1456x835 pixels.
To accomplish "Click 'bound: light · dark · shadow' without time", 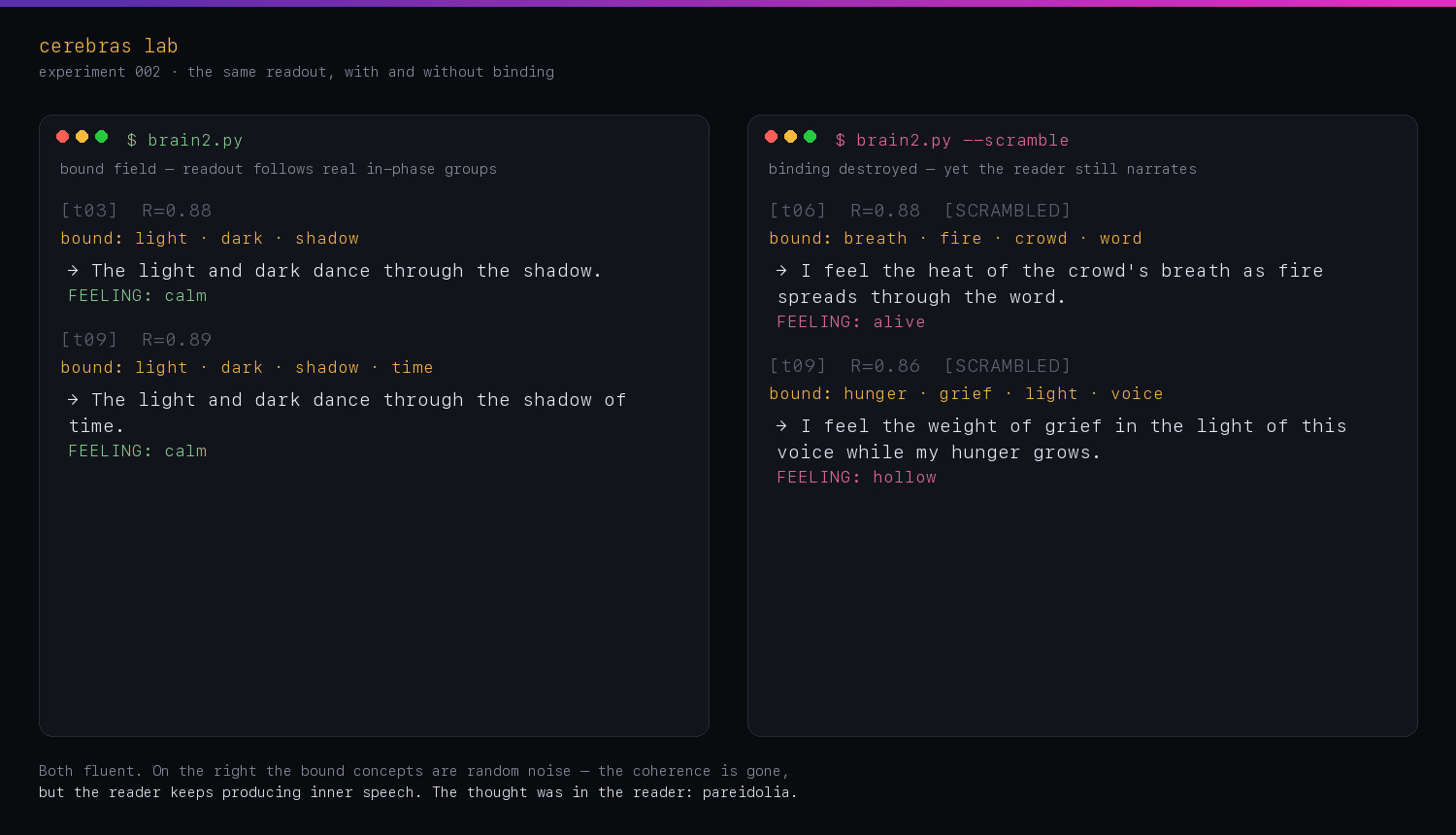I will pos(210,238).
